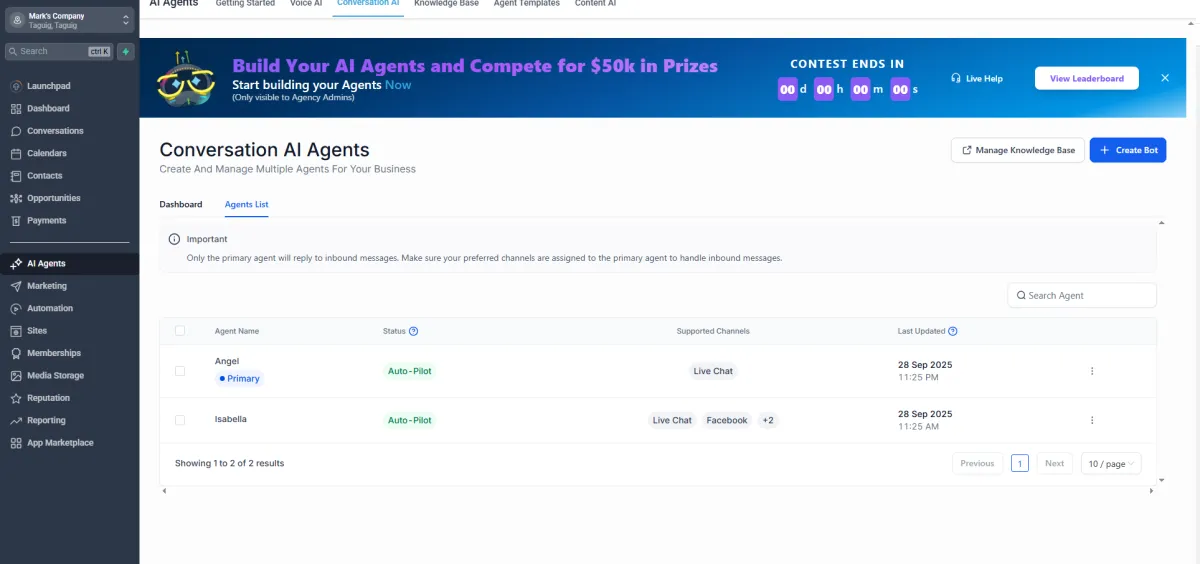Click the green quick-add plus icon
1200x564 pixels.
[126, 51]
